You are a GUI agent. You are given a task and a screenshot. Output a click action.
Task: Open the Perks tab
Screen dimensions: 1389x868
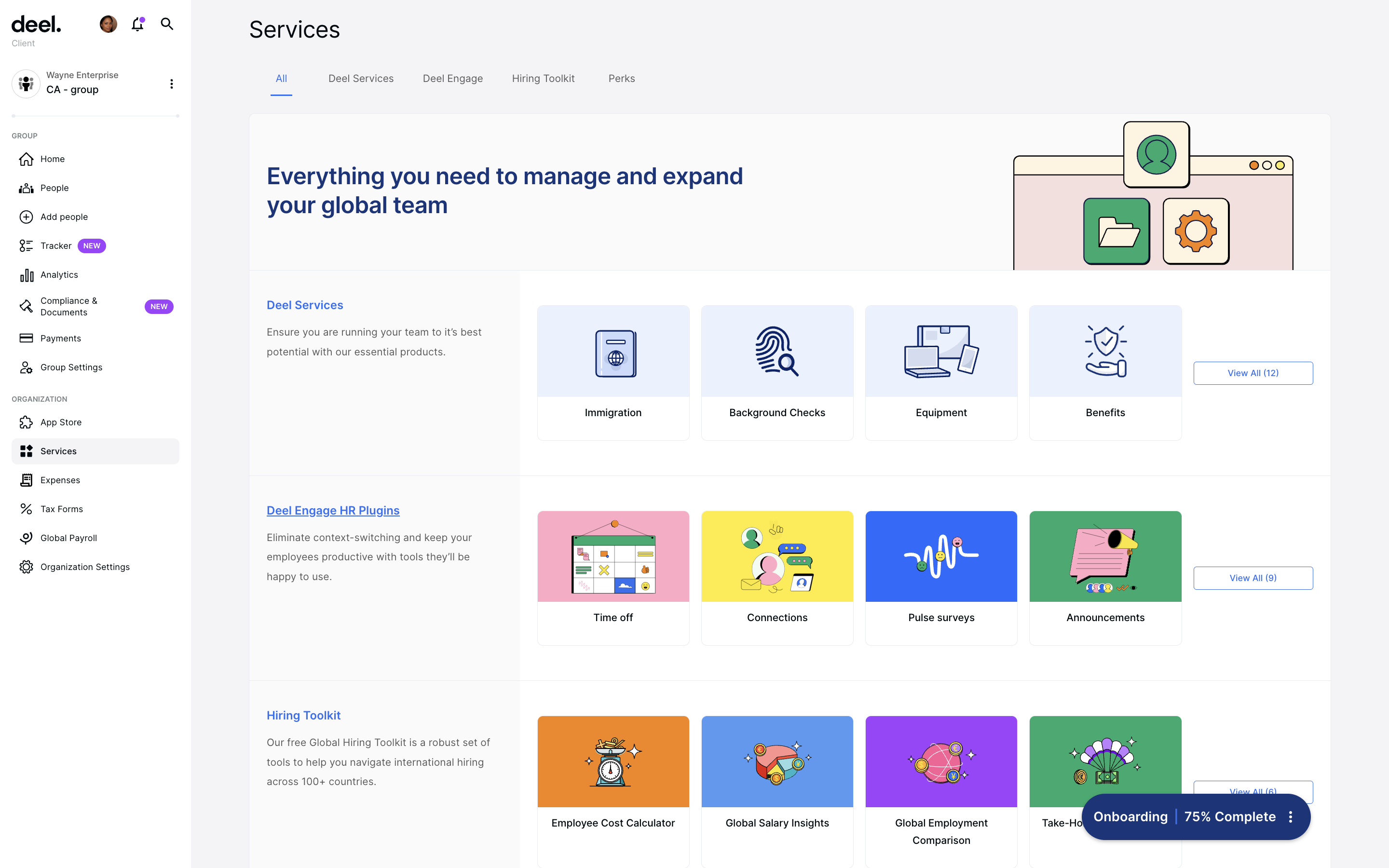(621, 79)
